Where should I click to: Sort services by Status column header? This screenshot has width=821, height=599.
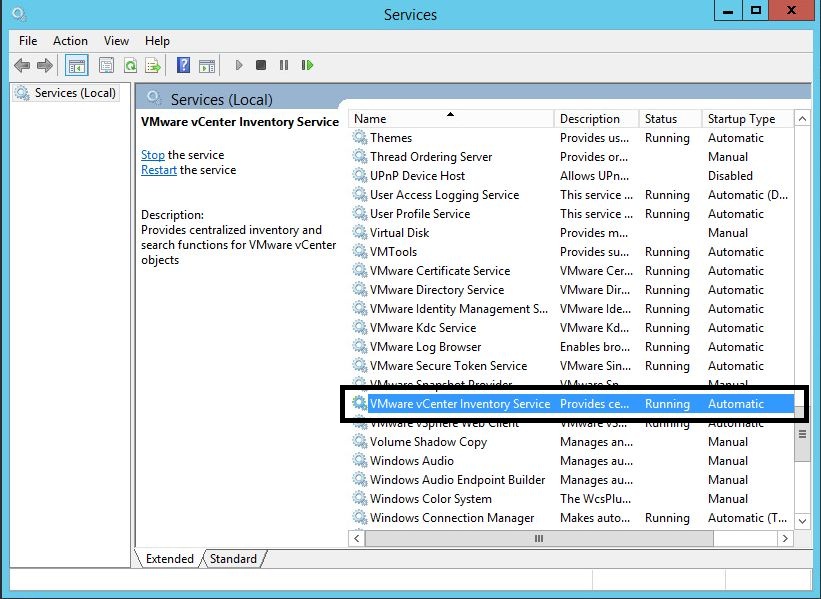click(x=661, y=119)
